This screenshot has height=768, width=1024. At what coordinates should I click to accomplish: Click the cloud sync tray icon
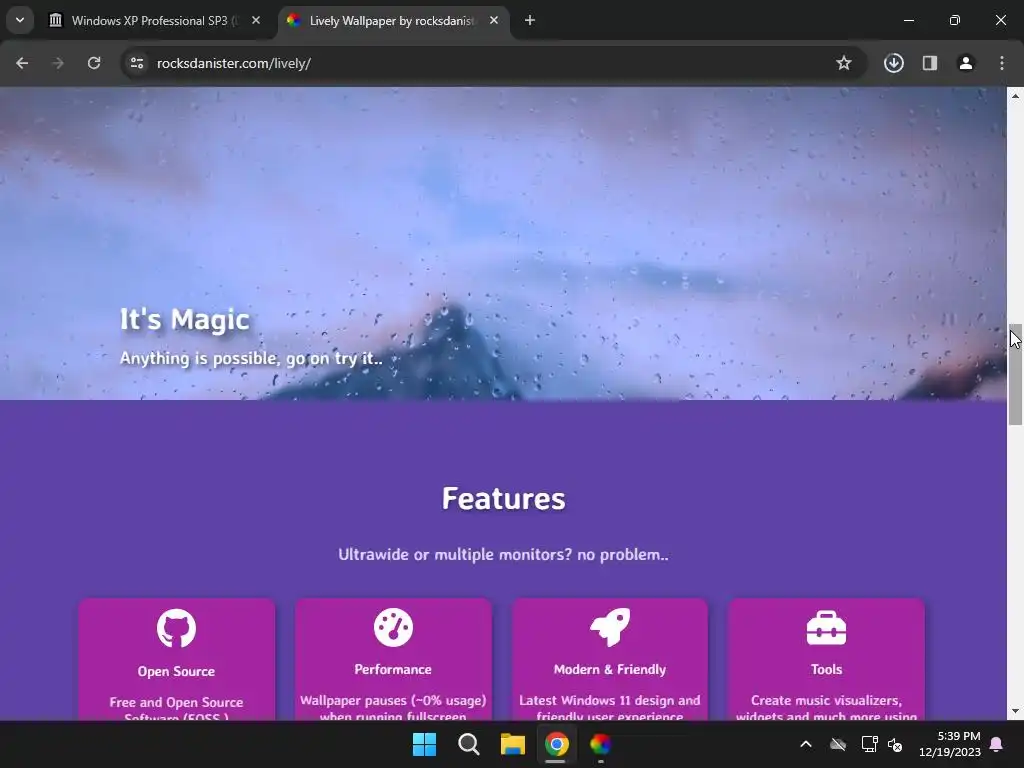coord(838,744)
